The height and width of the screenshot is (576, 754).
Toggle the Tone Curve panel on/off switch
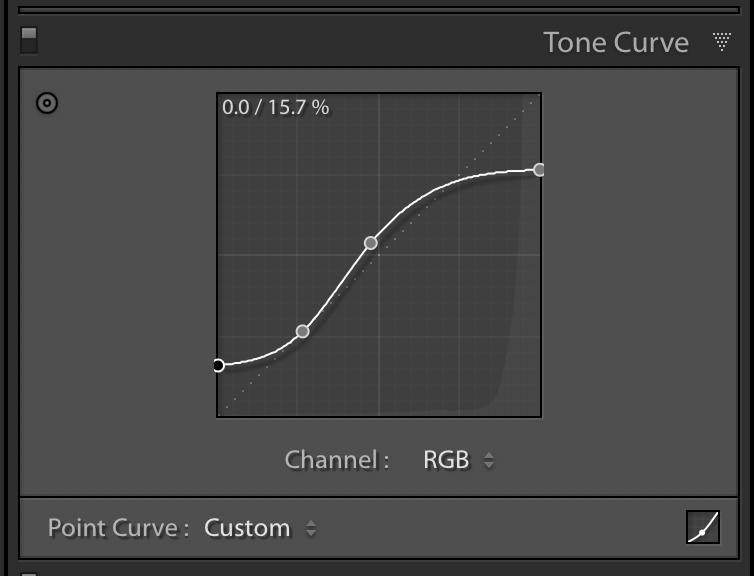(x=29, y=40)
